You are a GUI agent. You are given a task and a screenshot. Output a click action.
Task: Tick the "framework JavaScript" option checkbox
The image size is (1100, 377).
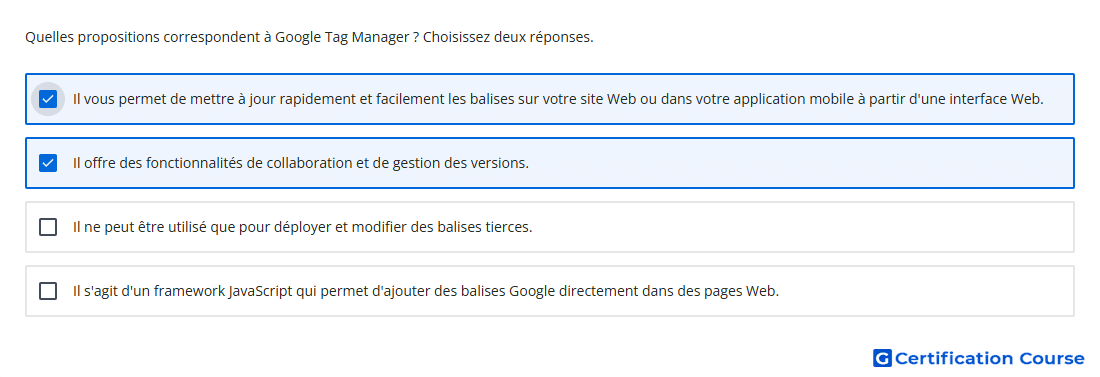(x=48, y=291)
